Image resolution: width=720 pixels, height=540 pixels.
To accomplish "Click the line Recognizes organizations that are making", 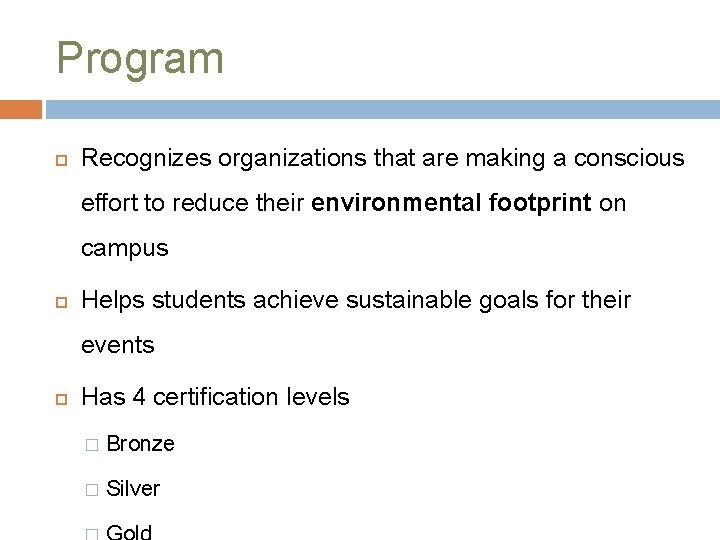I will pos(383,158).
